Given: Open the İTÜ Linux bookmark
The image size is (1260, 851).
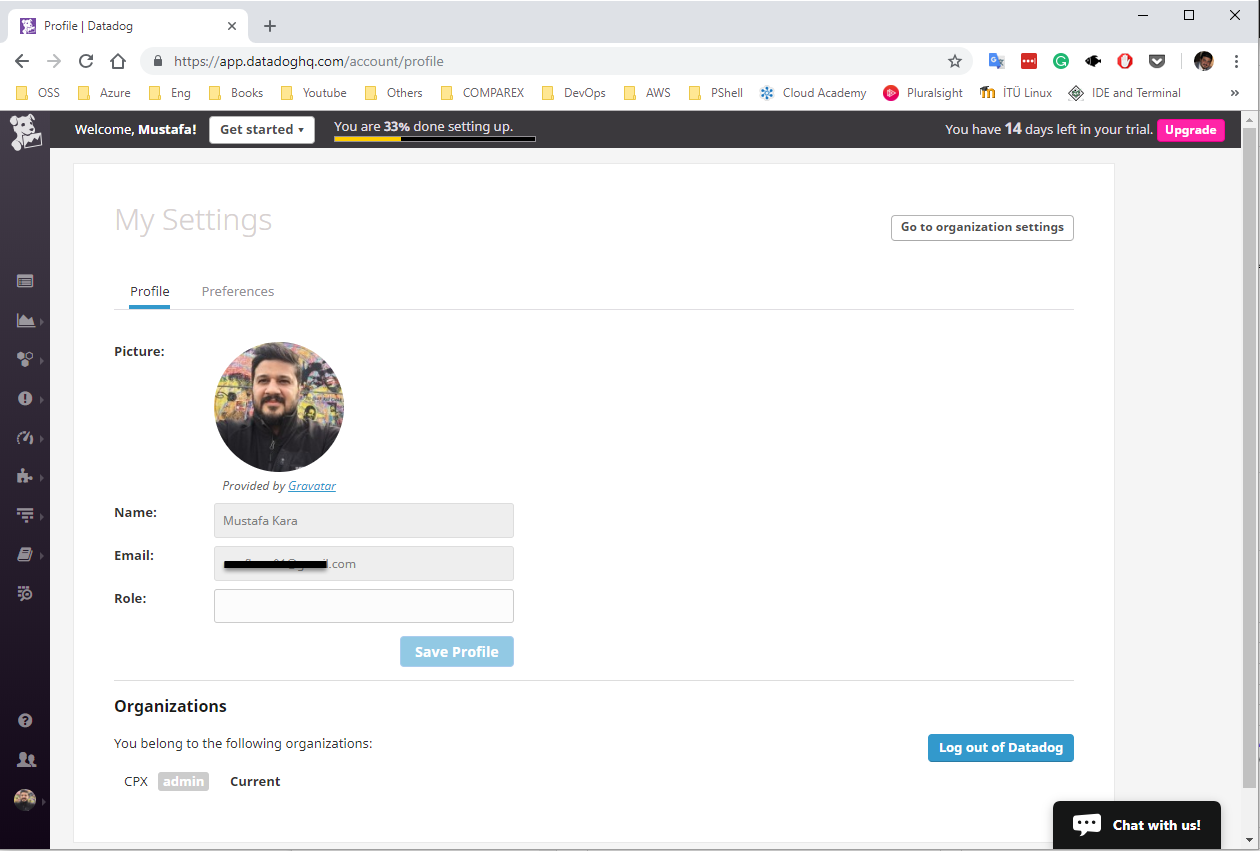Looking at the screenshot, I should tap(1016, 93).
